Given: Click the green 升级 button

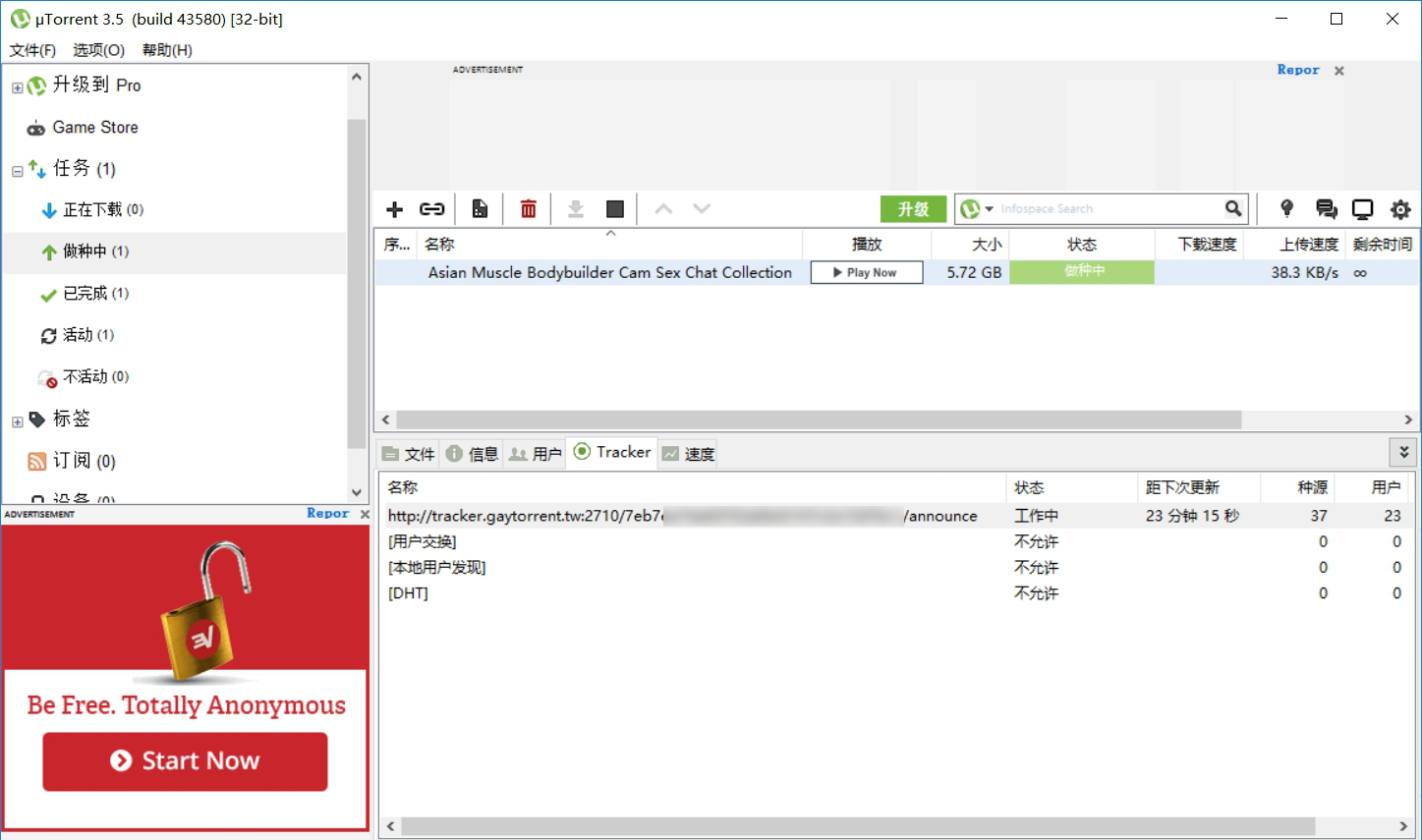Looking at the screenshot, I should [x=913, y=209].
